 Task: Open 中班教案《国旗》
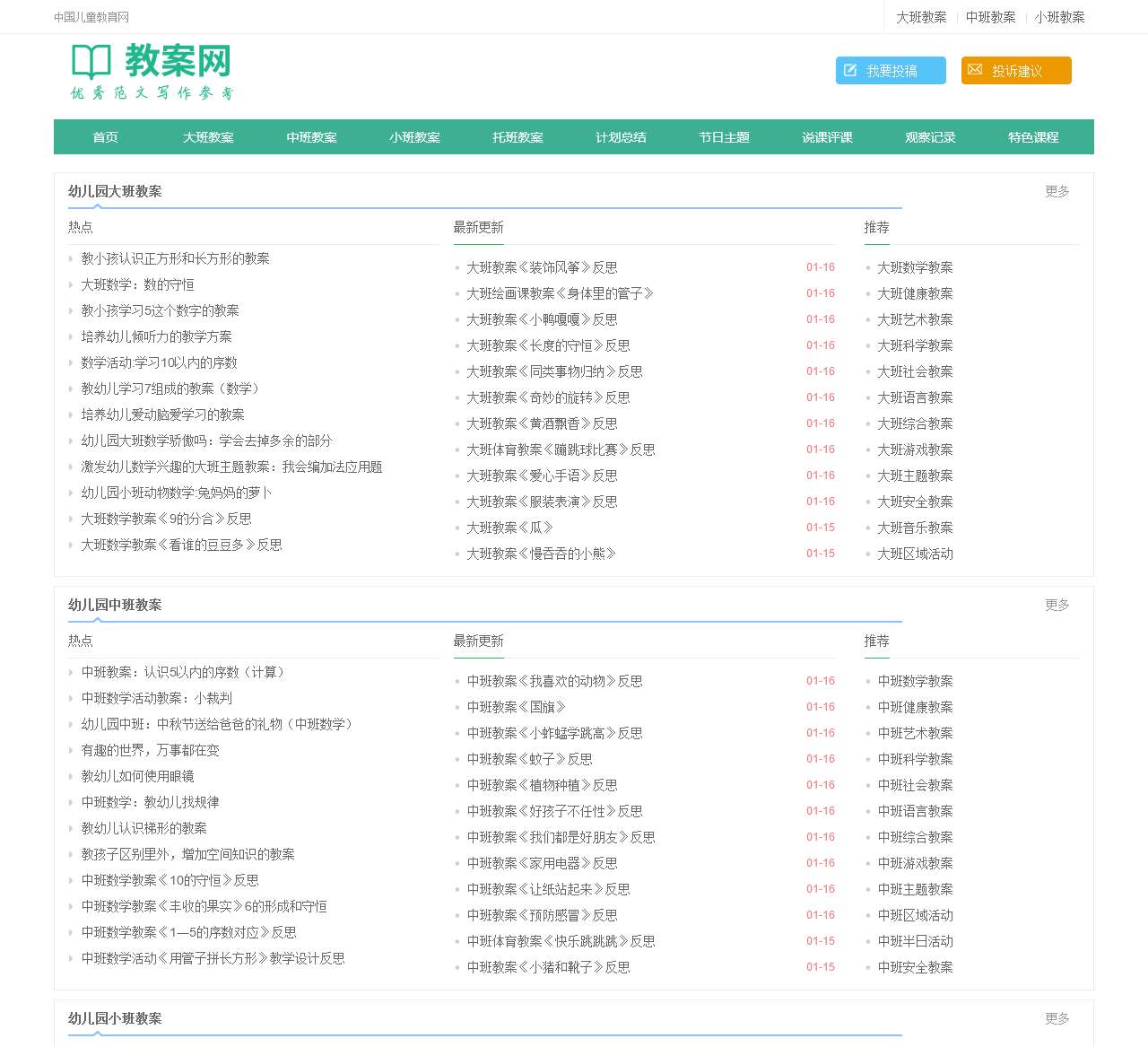(516, 707)
